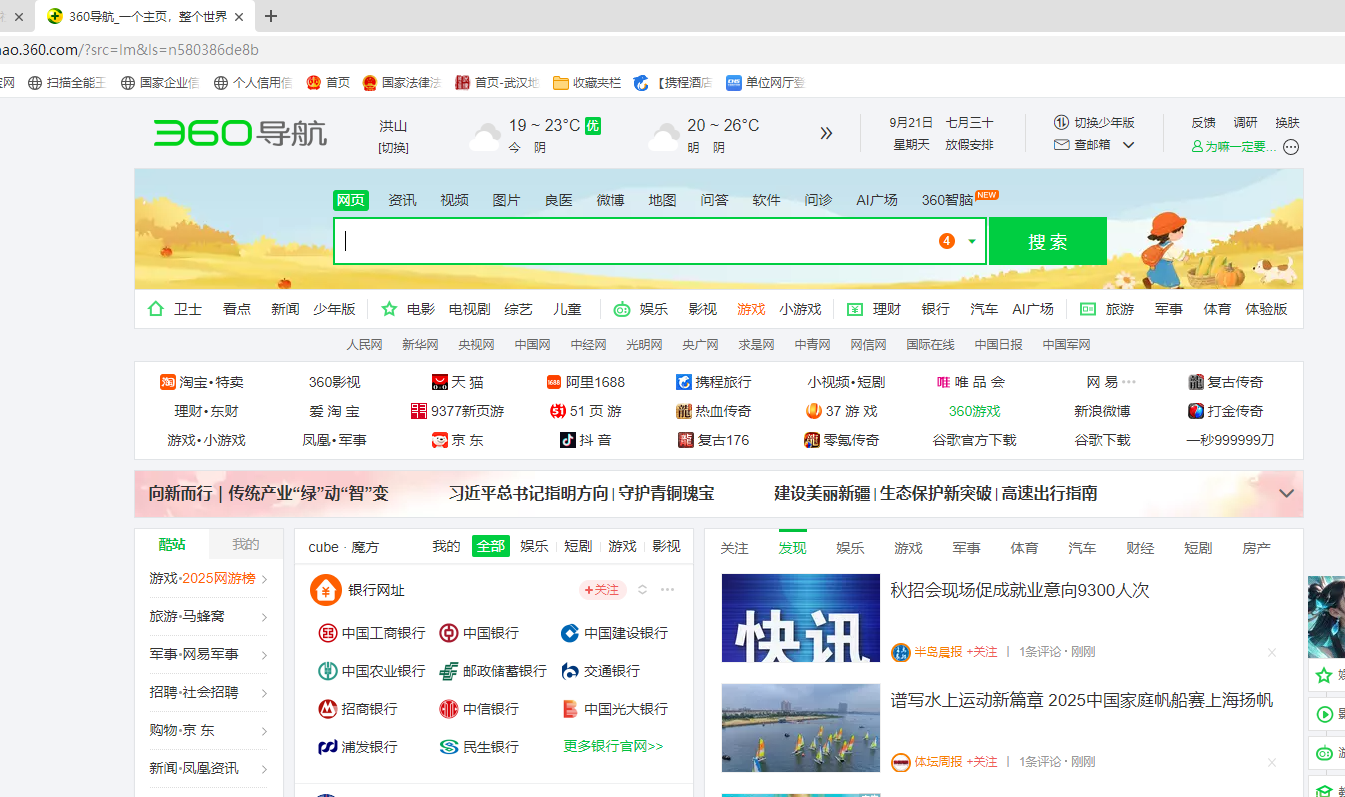Follow 体坛周报 using its +关注 control

tap(983, 761)
